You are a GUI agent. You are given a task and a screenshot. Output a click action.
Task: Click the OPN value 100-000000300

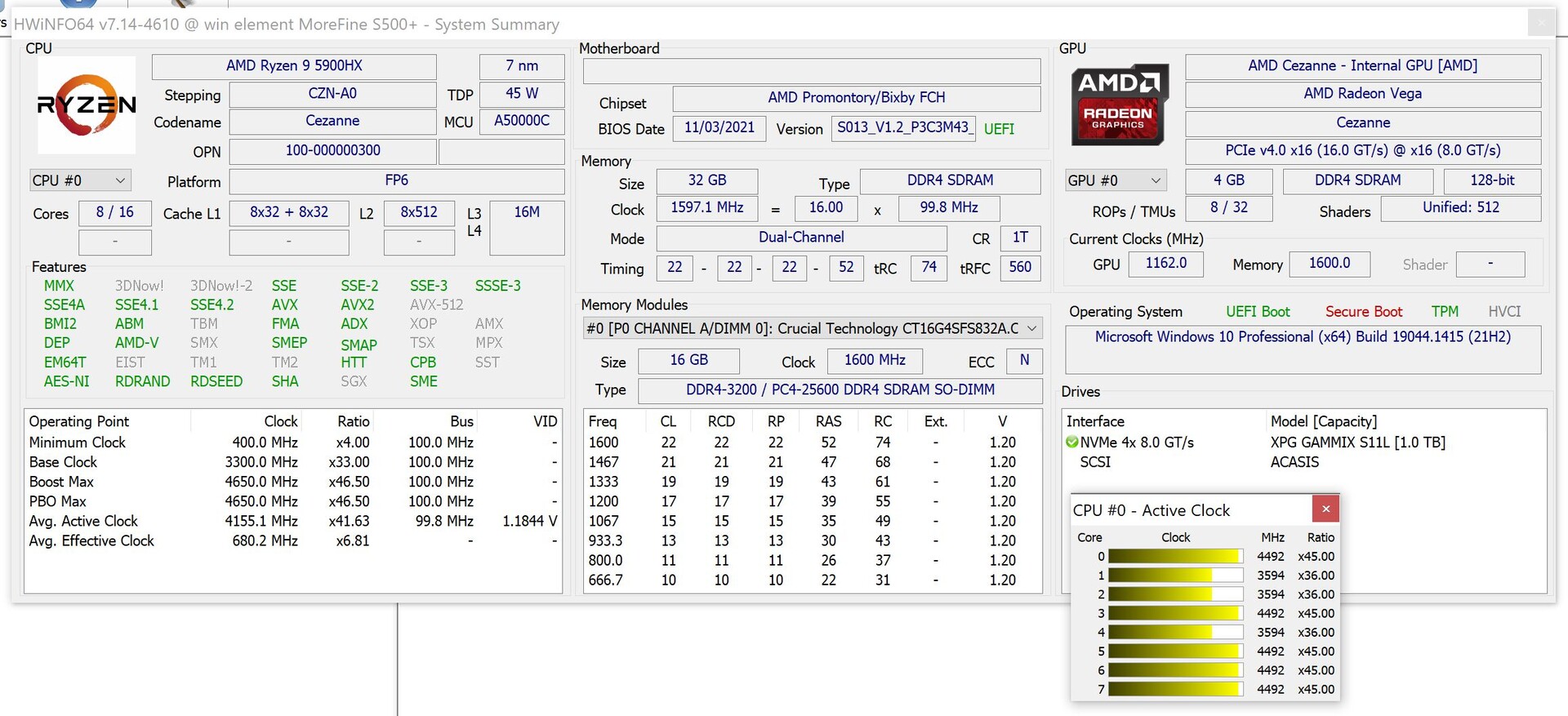click(x=332, y=151)
